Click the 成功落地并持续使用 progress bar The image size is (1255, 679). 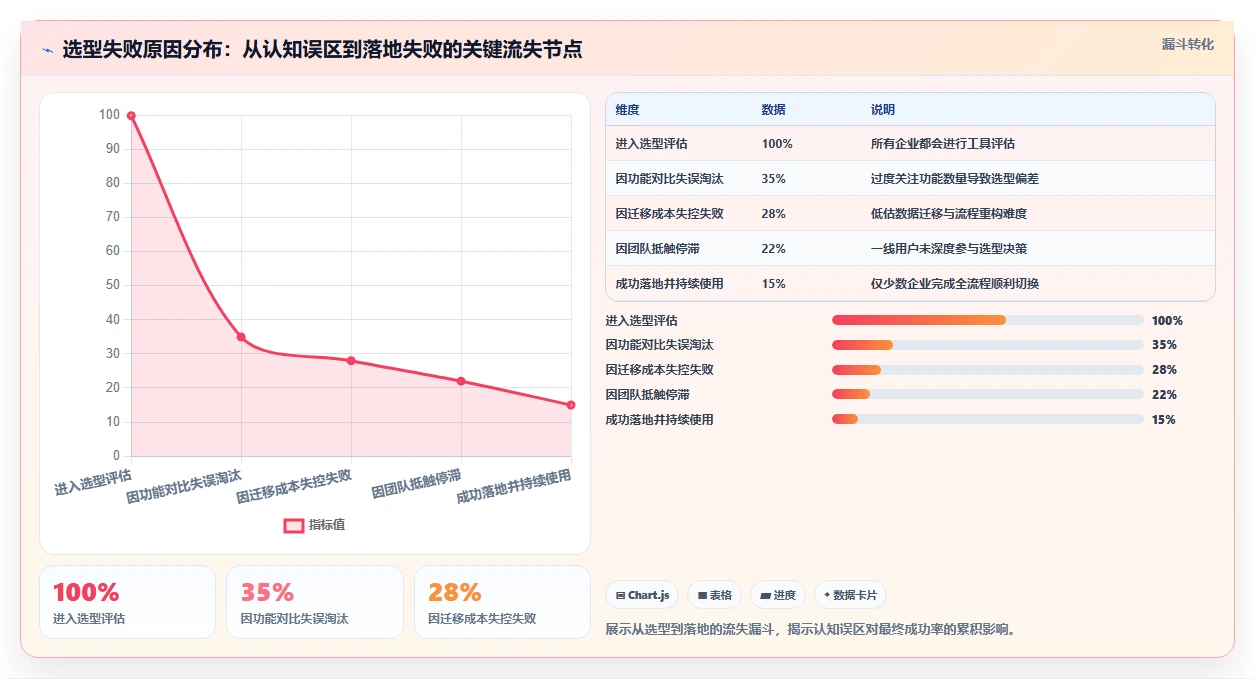click(988, 420)
